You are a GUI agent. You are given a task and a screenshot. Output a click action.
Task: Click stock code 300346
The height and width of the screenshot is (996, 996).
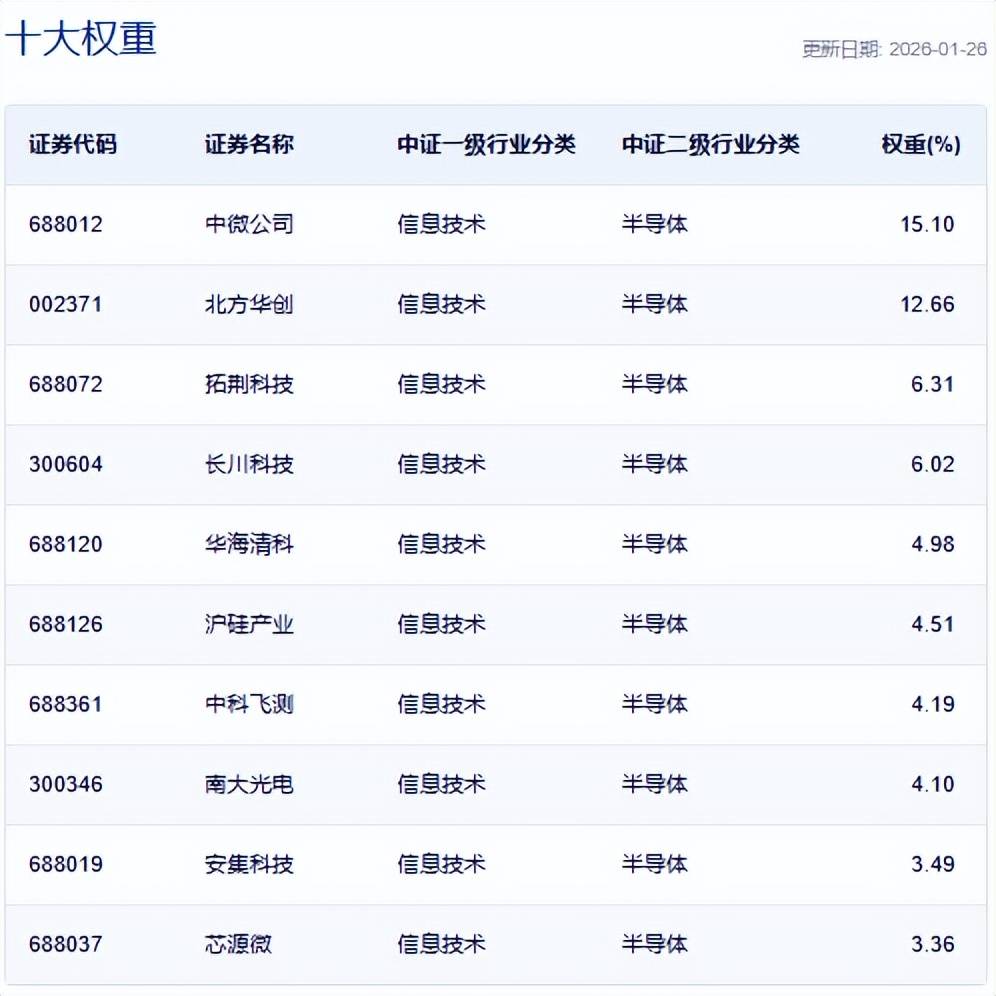[66, 784]
